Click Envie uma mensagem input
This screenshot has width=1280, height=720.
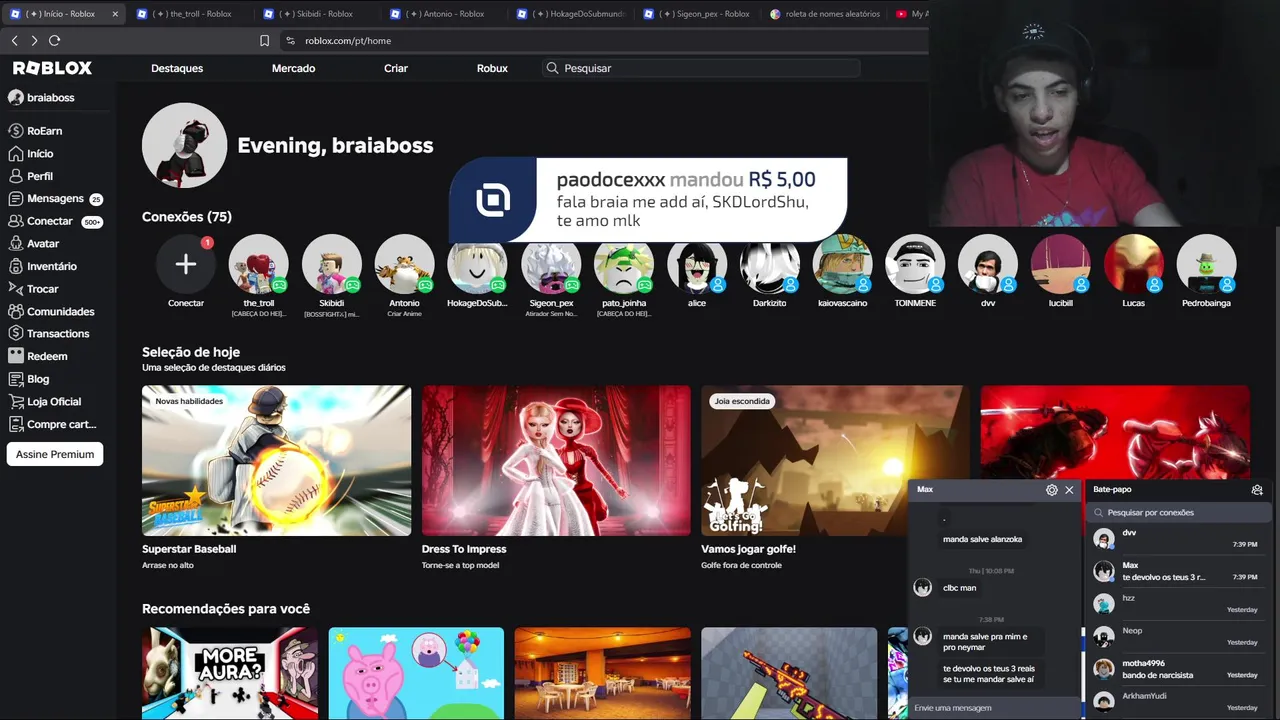pos(994,708)
